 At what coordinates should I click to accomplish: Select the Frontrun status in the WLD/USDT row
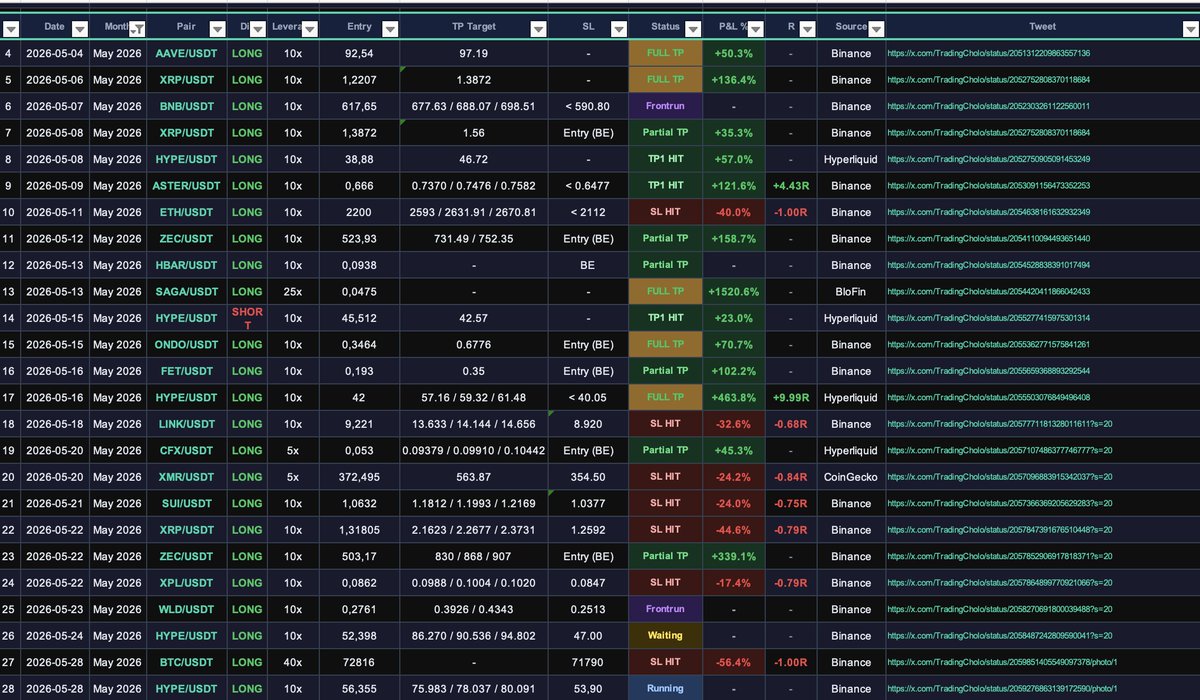coord(665,609)
